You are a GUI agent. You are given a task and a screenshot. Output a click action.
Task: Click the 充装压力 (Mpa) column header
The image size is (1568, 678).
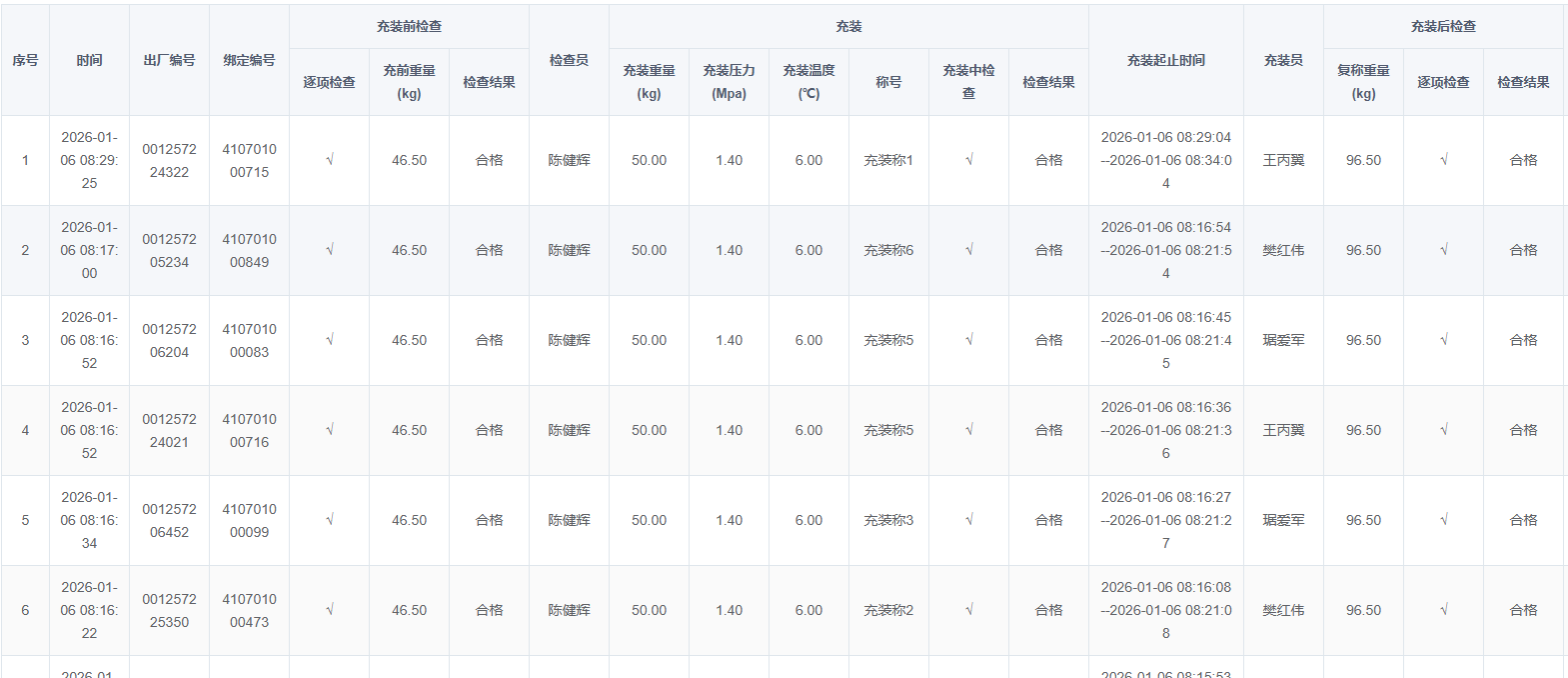point(729,82)
